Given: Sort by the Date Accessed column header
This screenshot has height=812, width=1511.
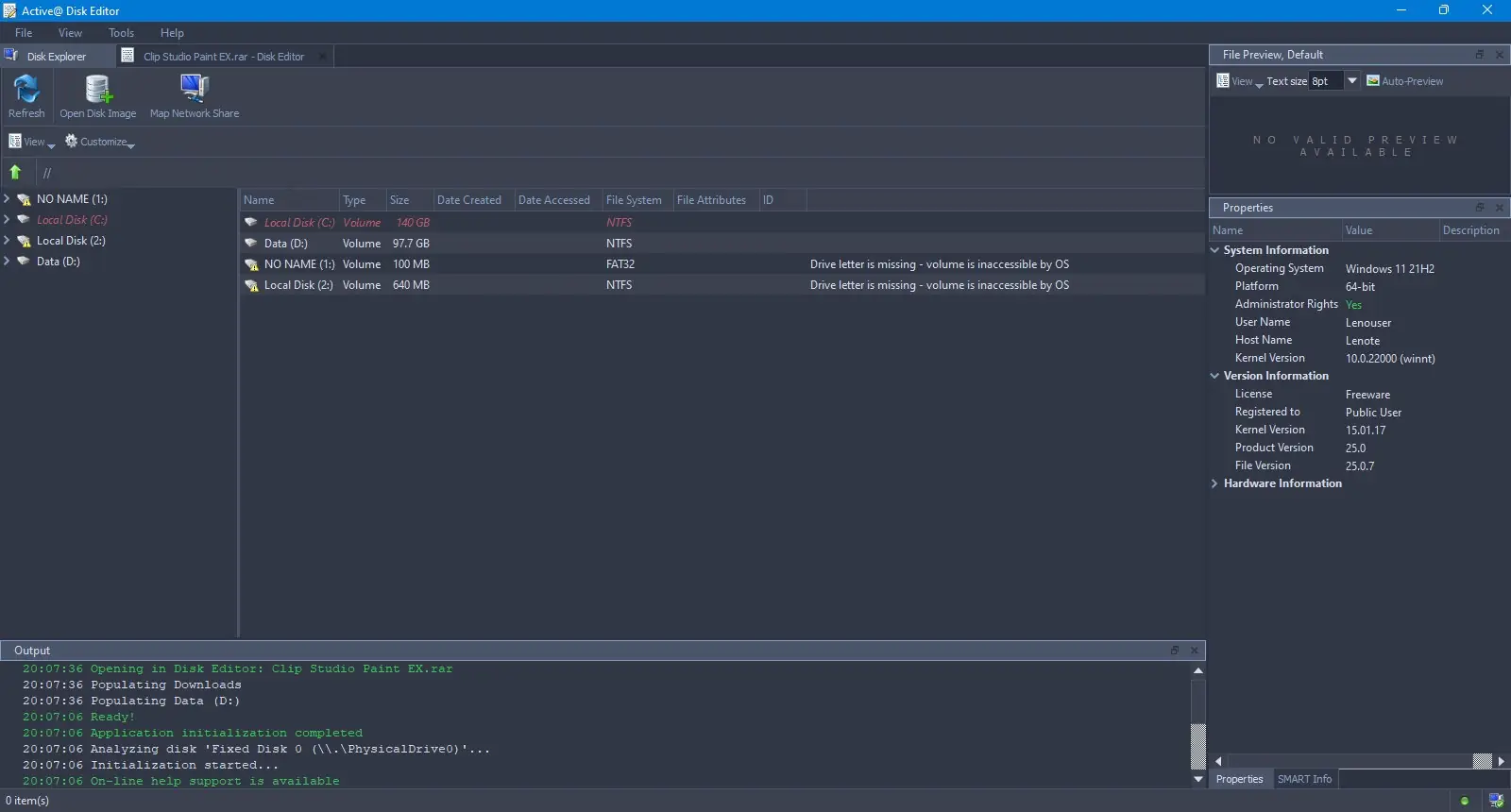Looking at the screenshot, I should pyautogui.click(x=558, y=200).
